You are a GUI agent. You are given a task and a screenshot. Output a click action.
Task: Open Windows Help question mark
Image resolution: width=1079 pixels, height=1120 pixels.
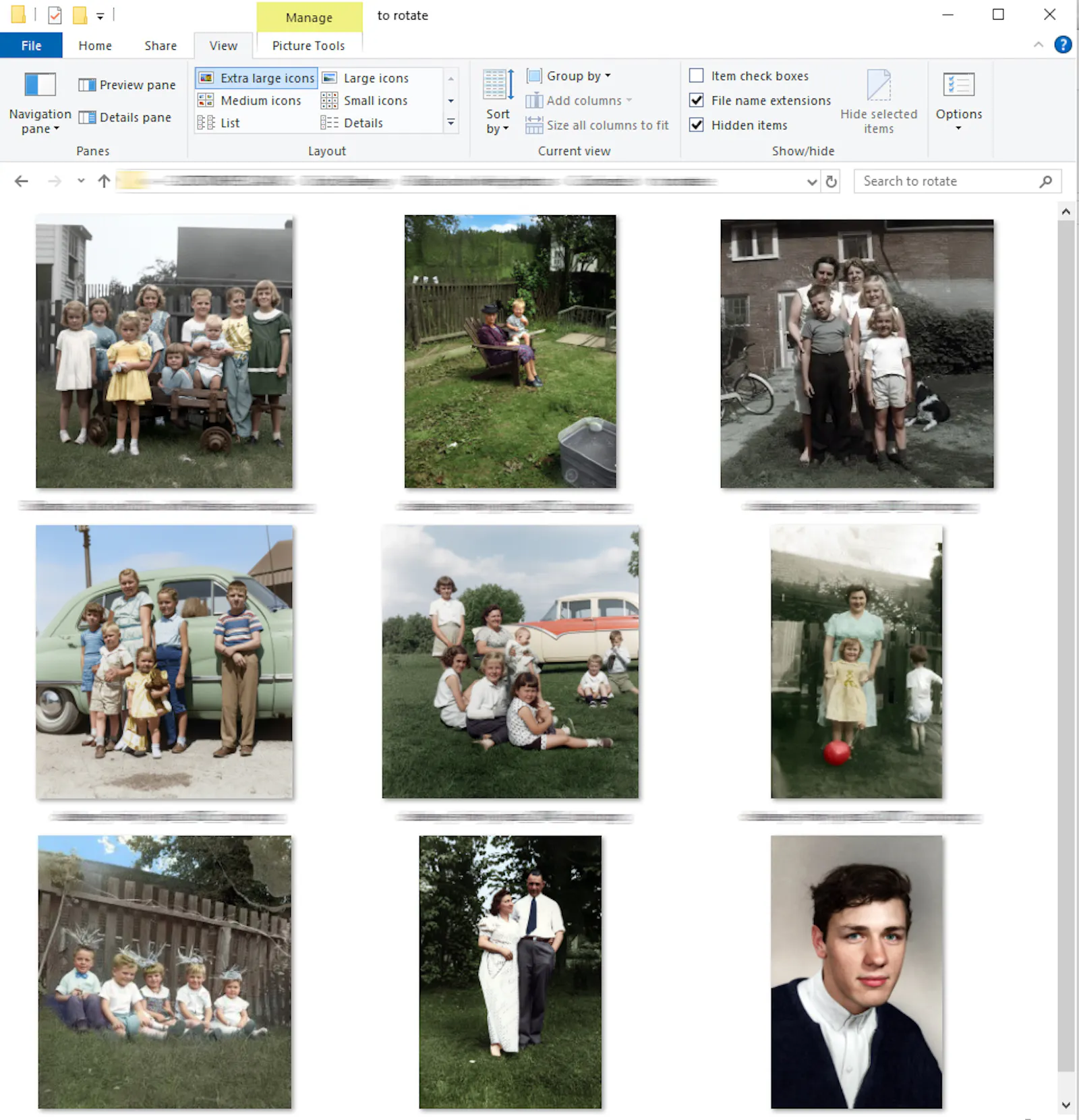coord(1063,45)
